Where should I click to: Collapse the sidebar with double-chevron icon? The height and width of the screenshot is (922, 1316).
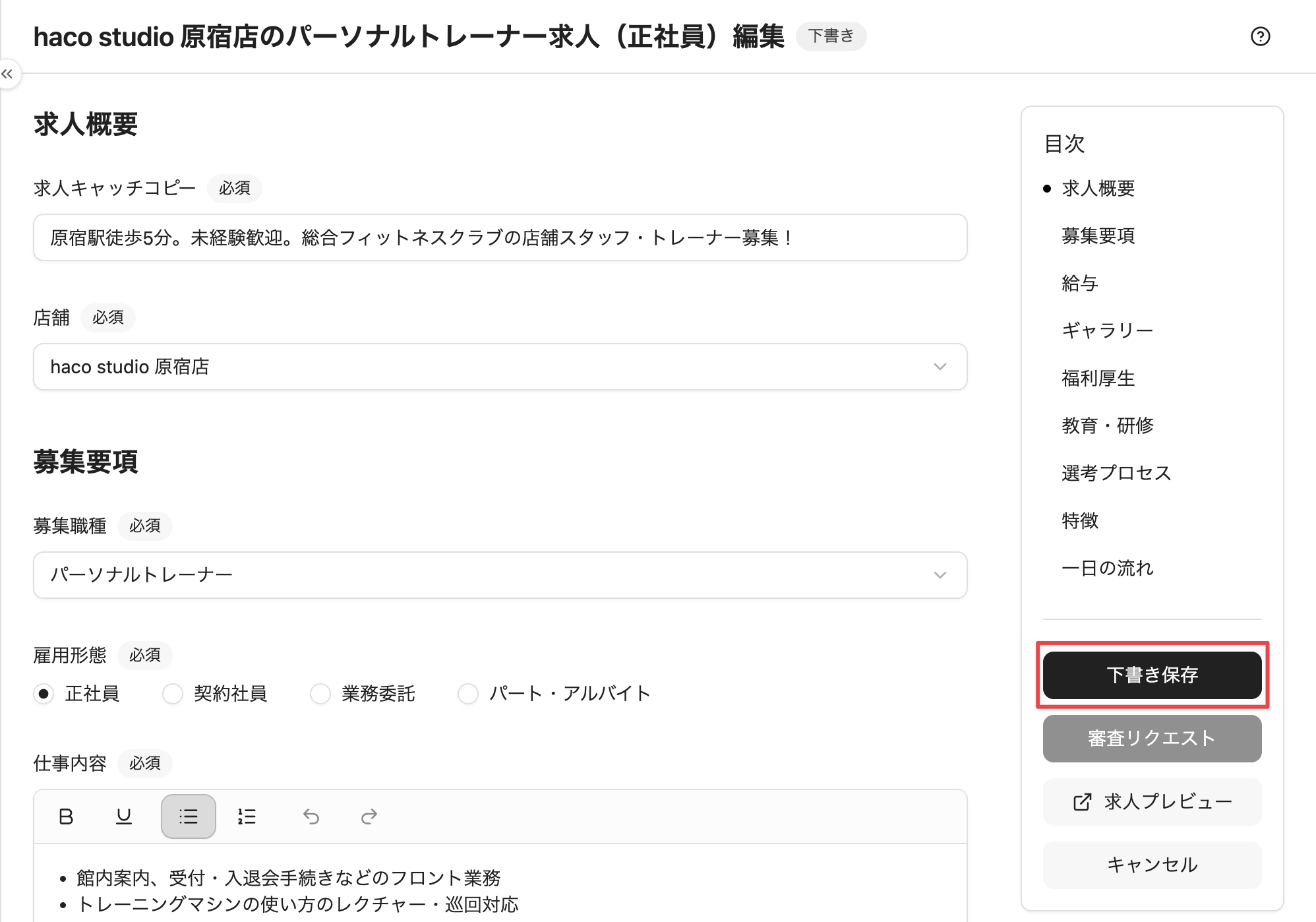point(7,74)
